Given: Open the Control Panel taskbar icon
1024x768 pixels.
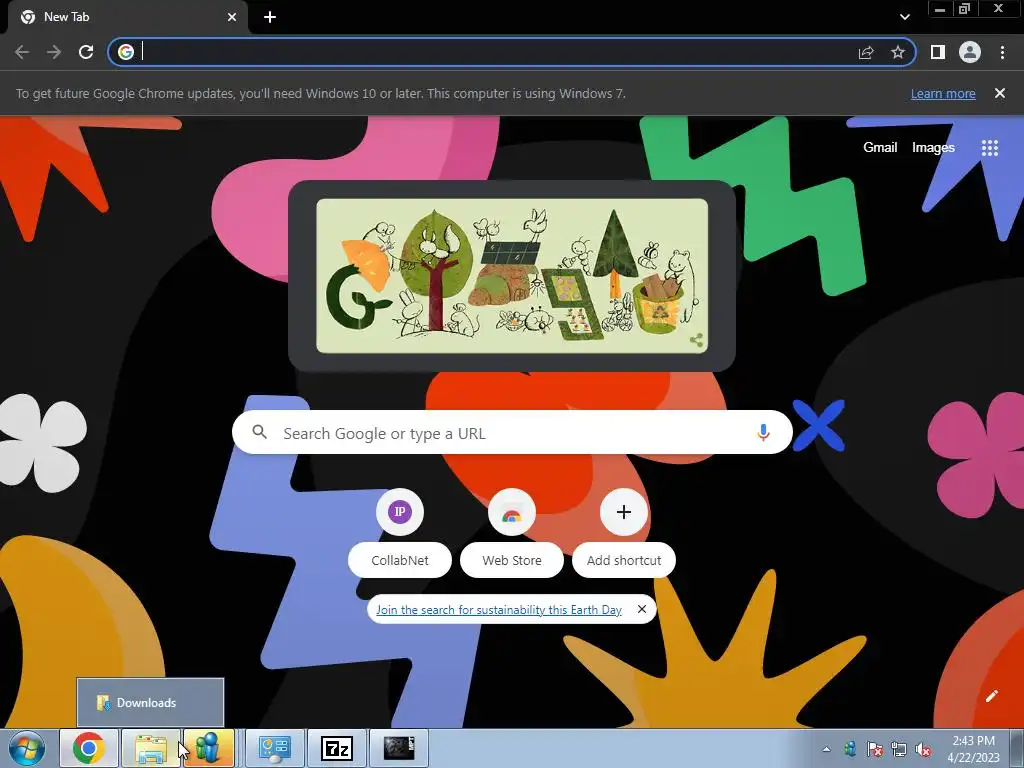Looking at the screenshot, I should [275, 748].
